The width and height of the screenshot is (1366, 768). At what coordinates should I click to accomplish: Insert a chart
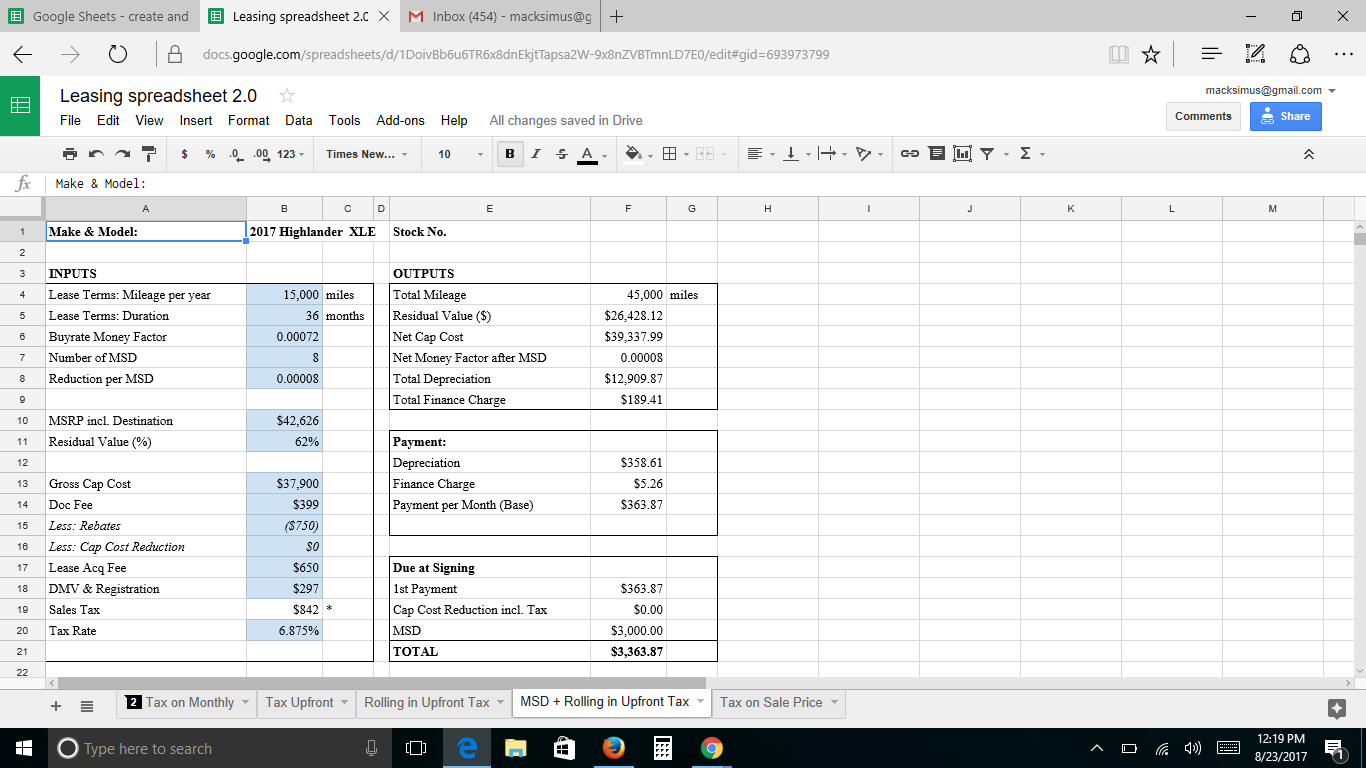coord(962,154)
